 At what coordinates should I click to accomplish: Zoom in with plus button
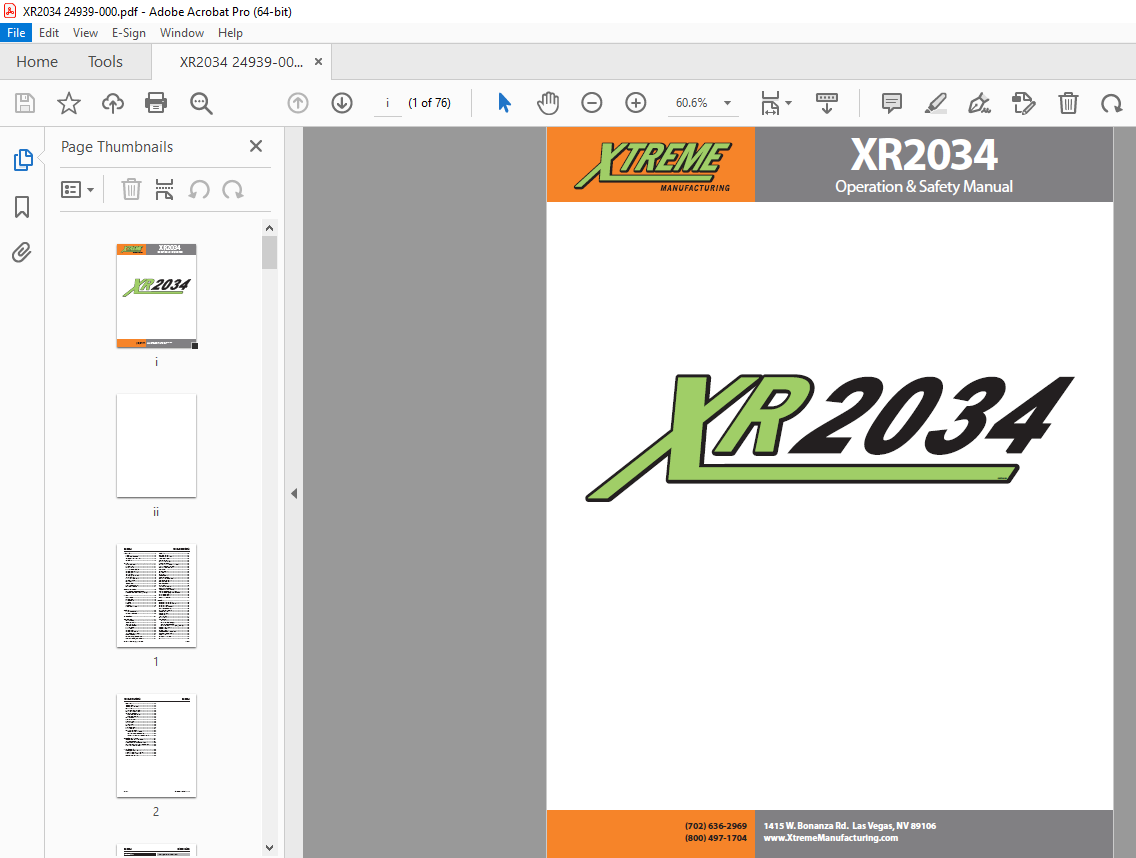(x=636, y=103)
